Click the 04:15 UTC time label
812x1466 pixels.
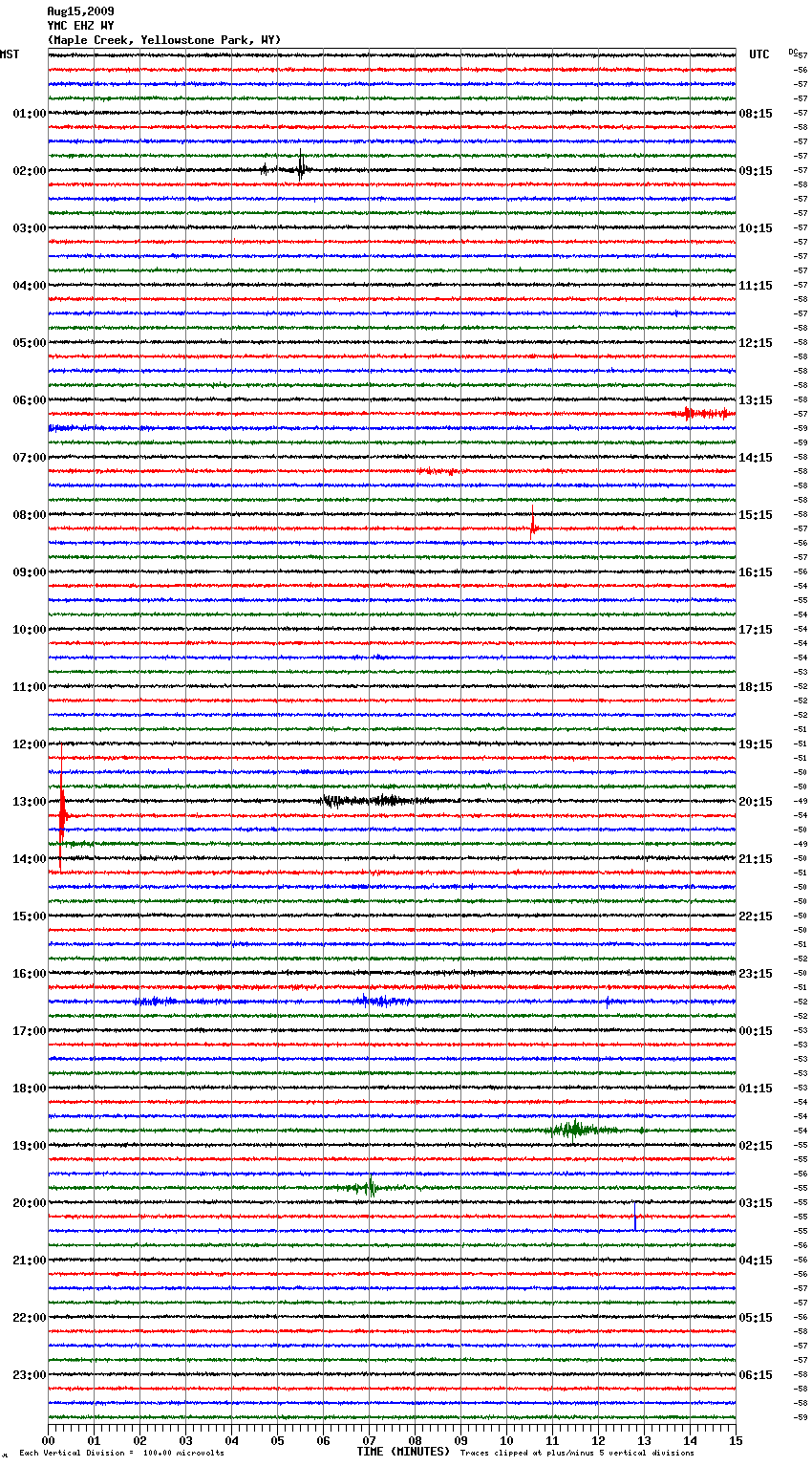coord(756,1261)
